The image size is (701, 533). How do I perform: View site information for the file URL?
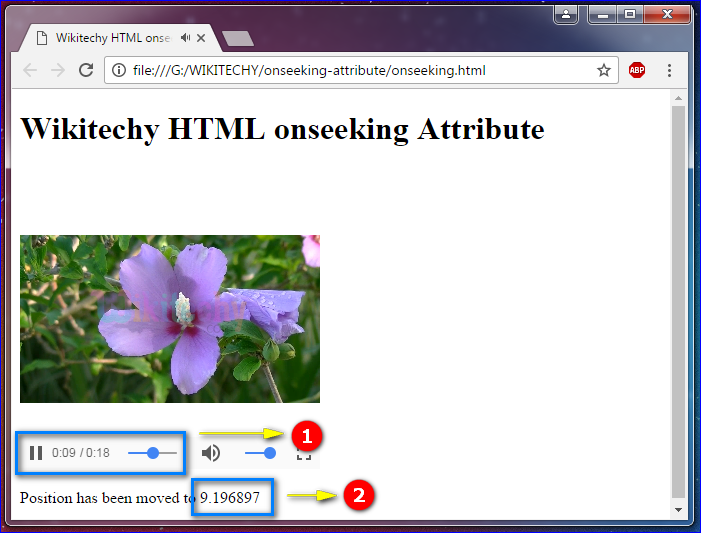(118, 70)
